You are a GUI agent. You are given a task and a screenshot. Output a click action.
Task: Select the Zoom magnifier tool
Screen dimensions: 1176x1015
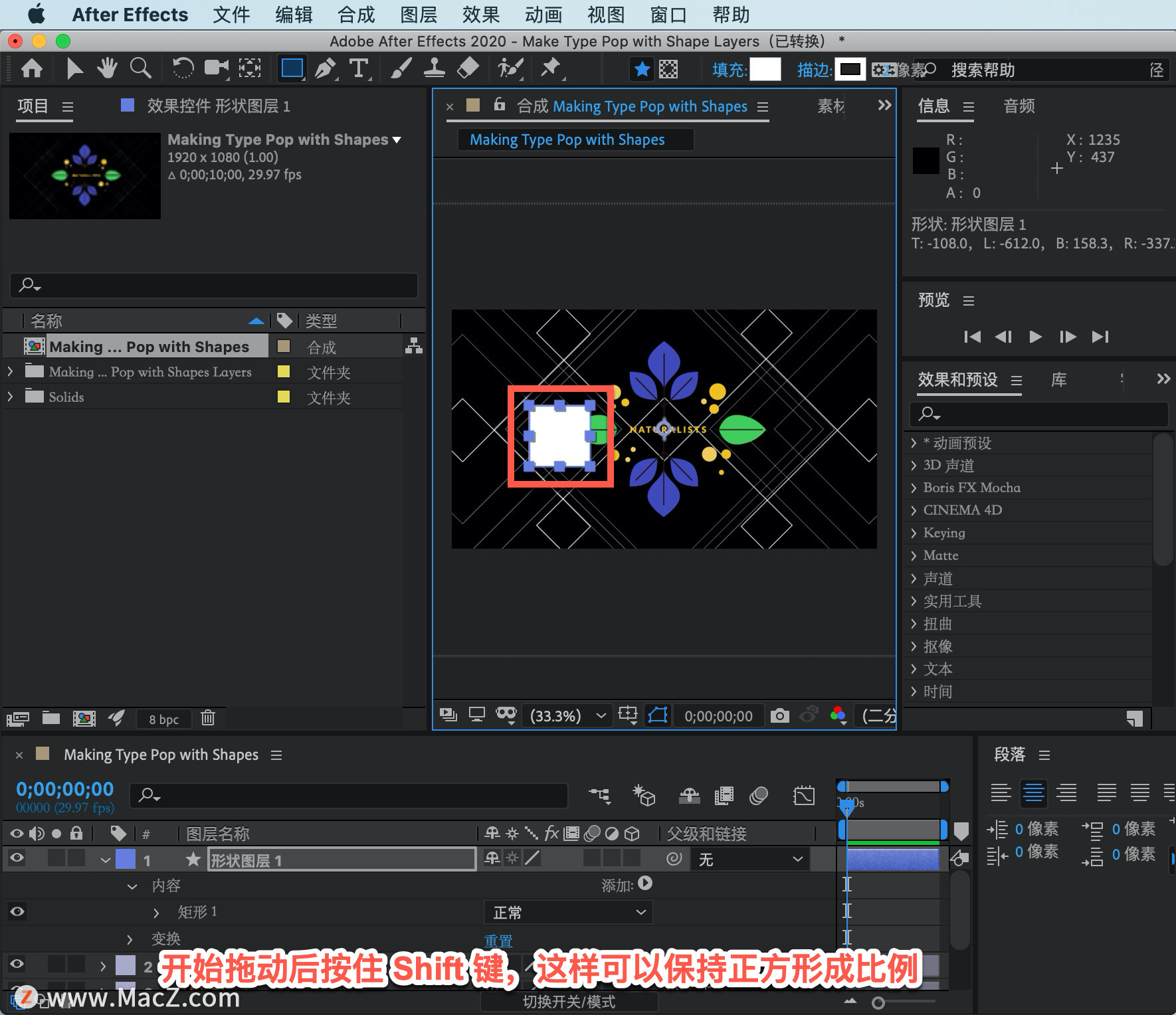click(140, 68)
